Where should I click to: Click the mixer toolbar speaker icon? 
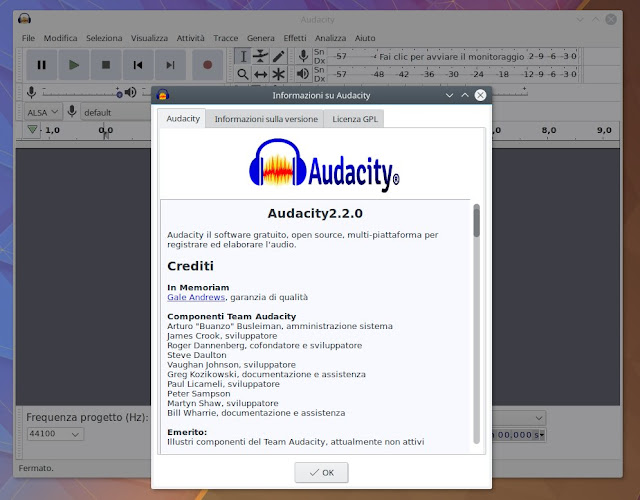(131, 92)
